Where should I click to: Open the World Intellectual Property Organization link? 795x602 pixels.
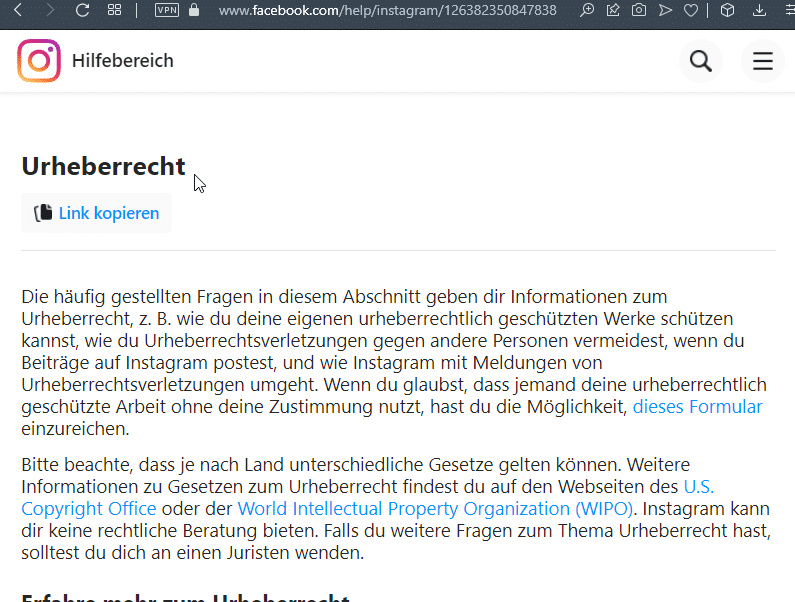(x=435, y=509)
